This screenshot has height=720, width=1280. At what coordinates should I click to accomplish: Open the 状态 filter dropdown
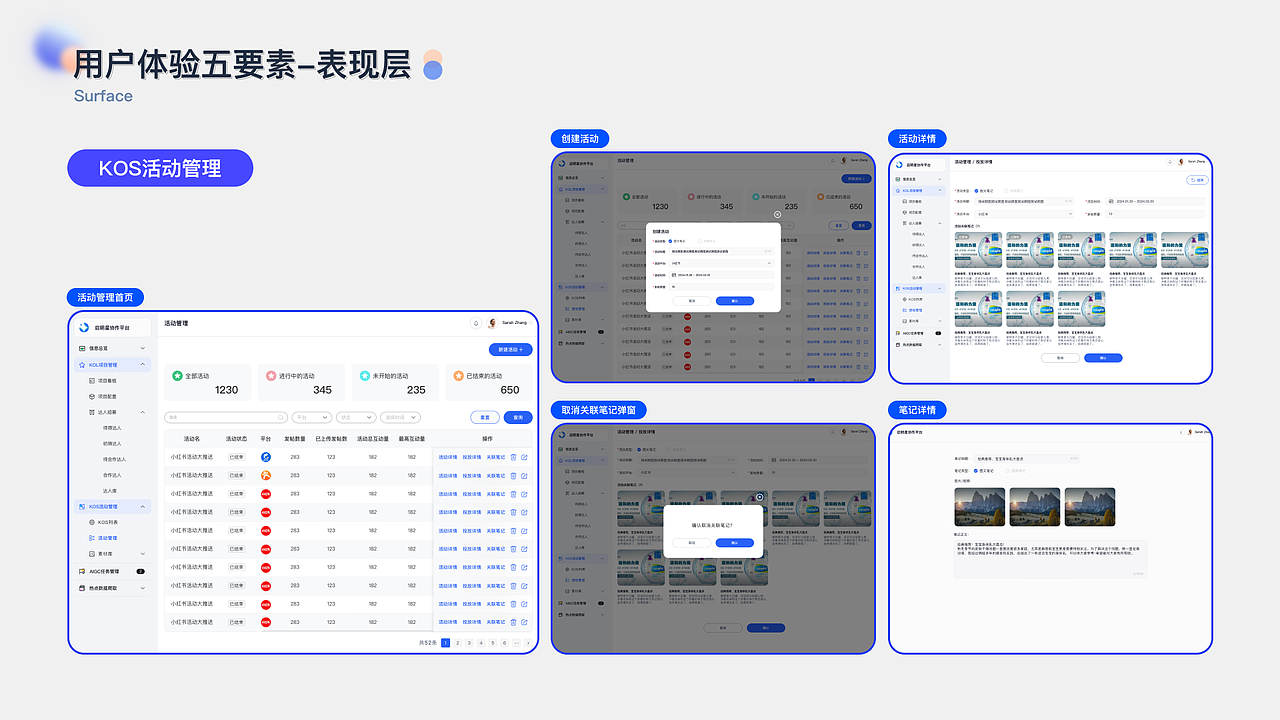tap(357, 417)
